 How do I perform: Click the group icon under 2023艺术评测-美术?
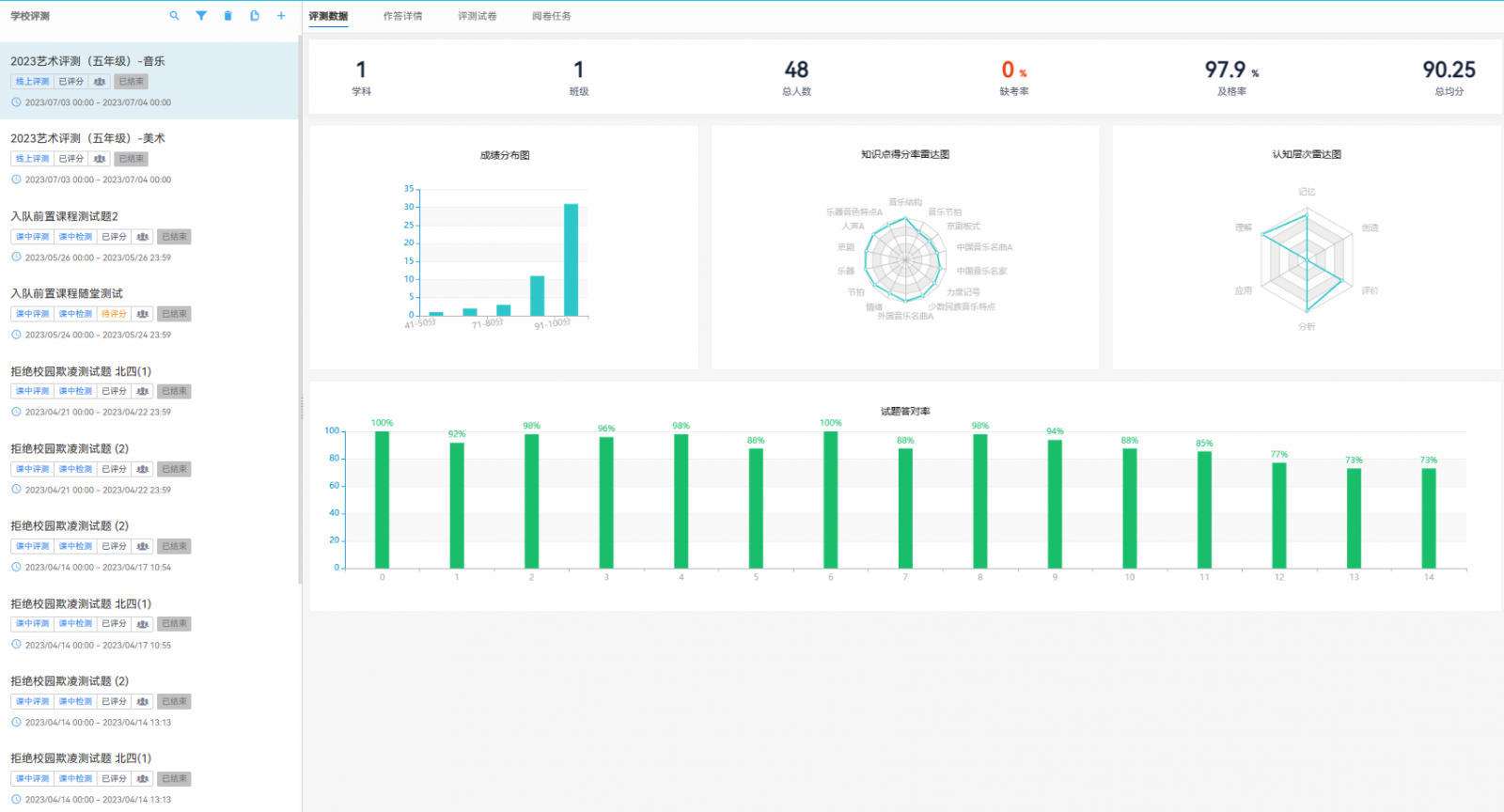pos(100,159)
